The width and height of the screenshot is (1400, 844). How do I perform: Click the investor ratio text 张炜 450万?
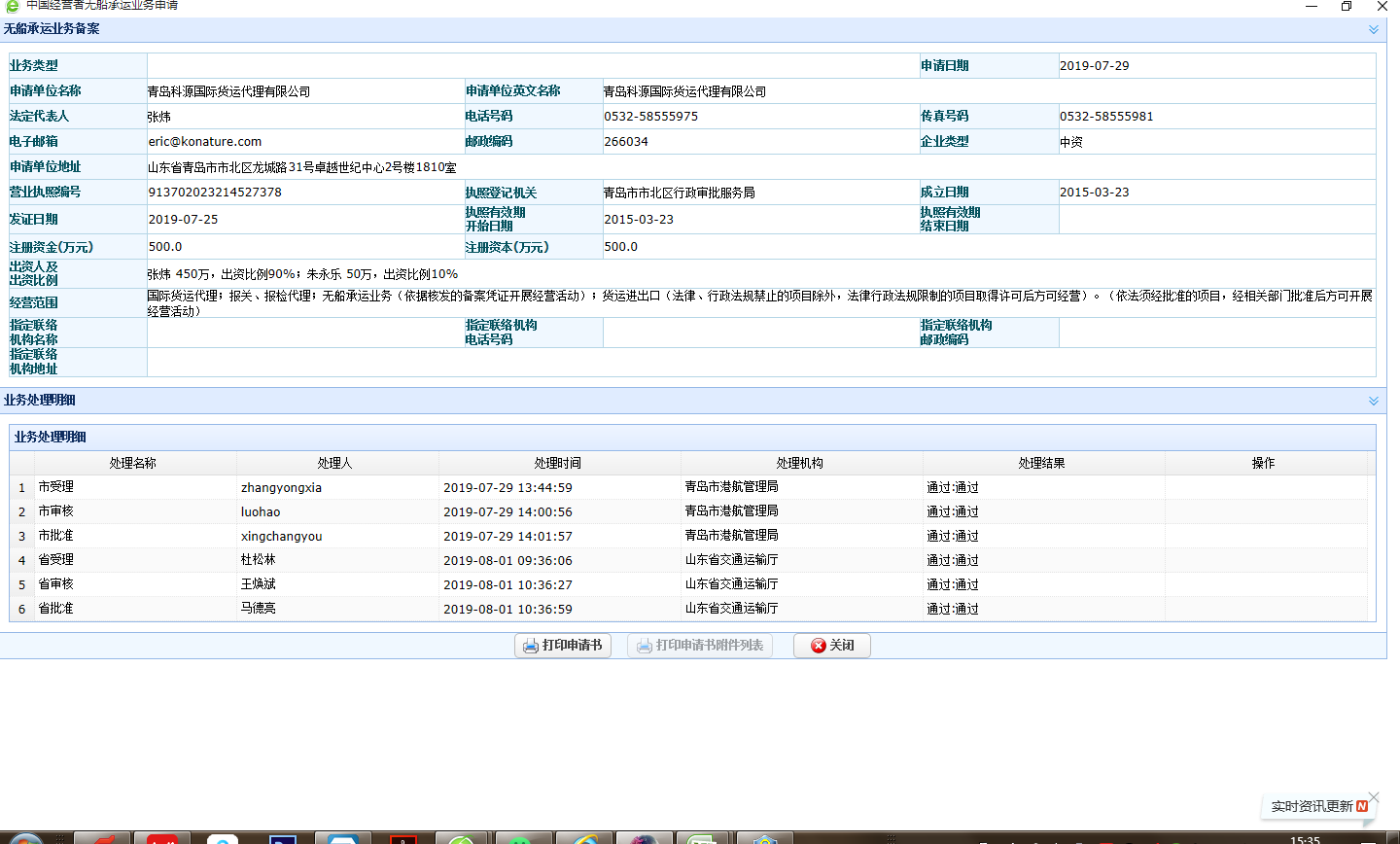(302, 274)
